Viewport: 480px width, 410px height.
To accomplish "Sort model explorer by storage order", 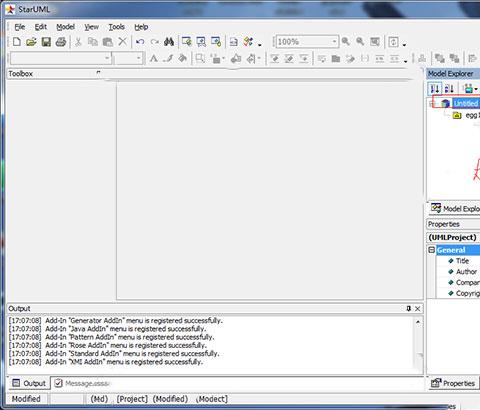I will (435, 89).
